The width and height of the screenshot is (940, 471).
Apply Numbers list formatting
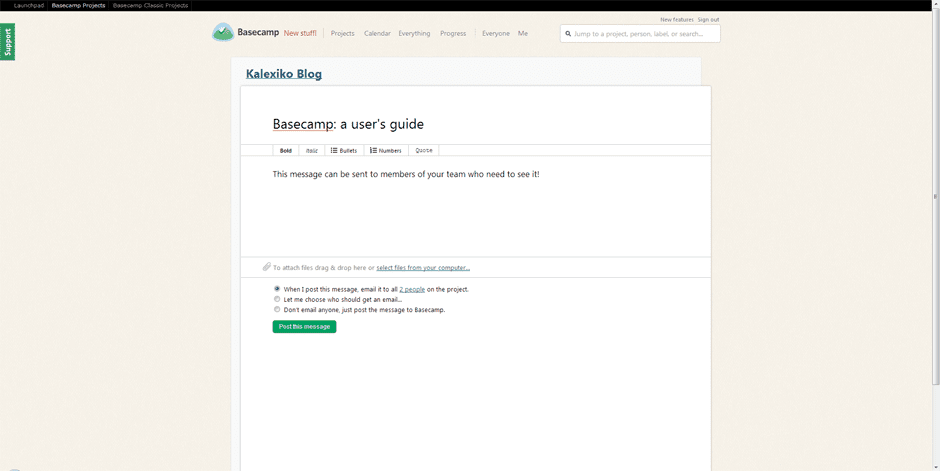click(x=386, y=151)
